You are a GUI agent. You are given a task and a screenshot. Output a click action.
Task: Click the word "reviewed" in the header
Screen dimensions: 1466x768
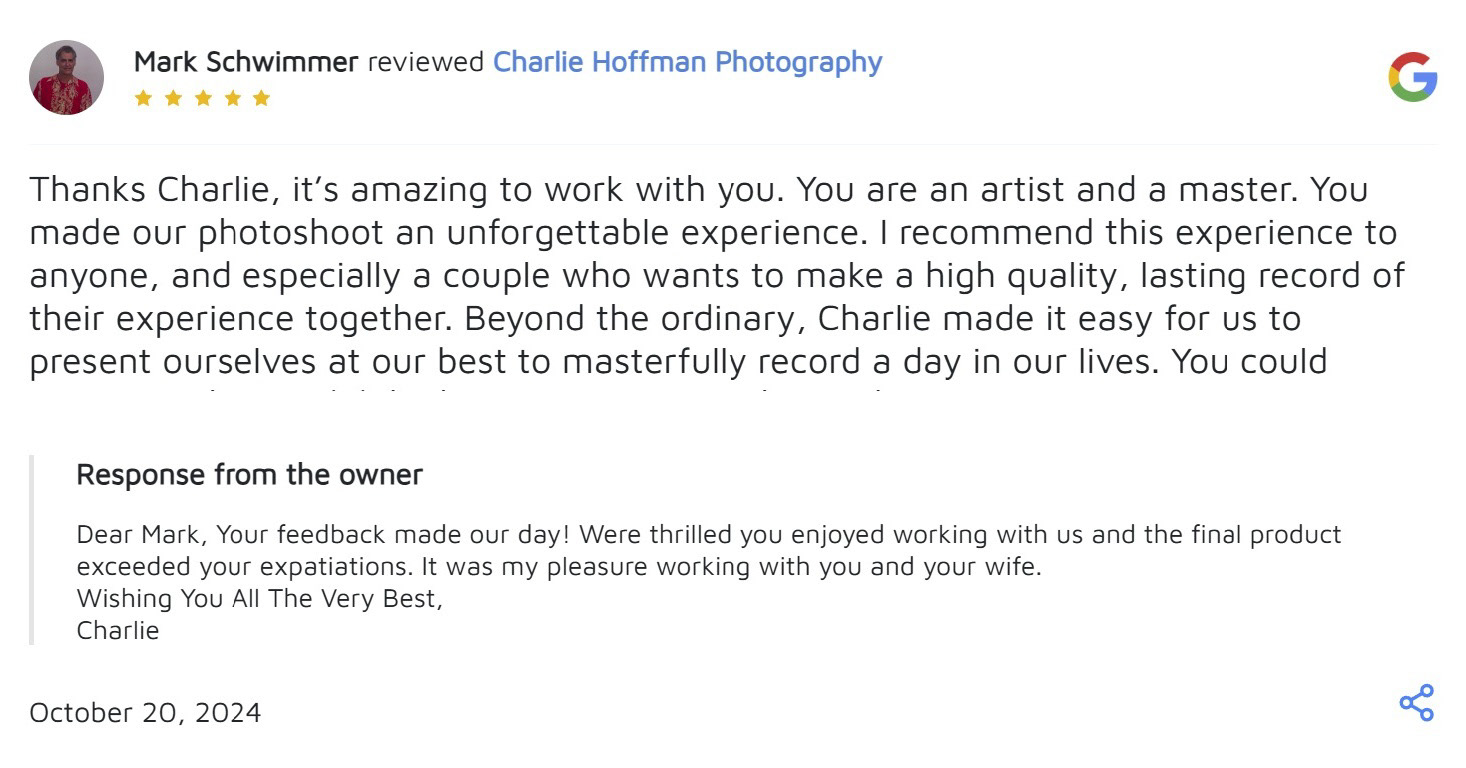(425, 62)
